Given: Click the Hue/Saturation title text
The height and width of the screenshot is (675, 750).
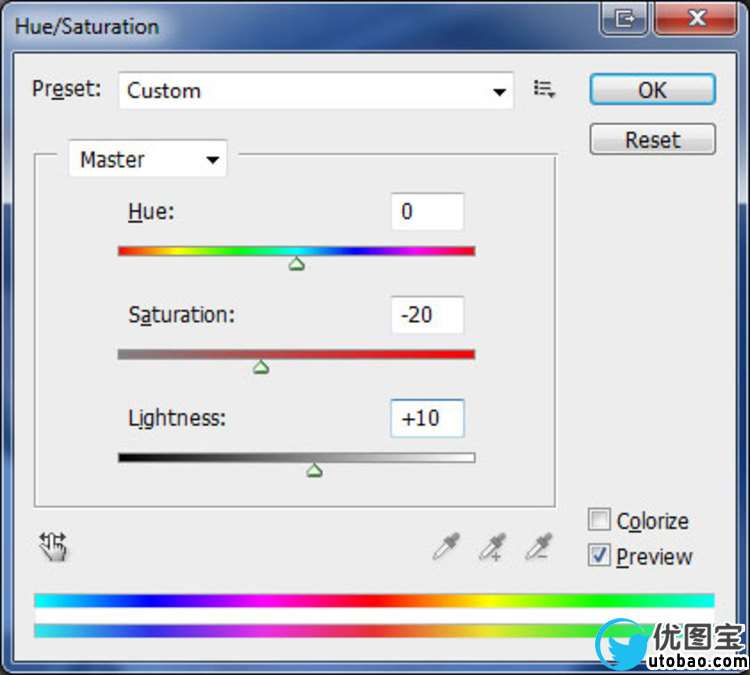Looking at the screenshot, I should (87, 26).
